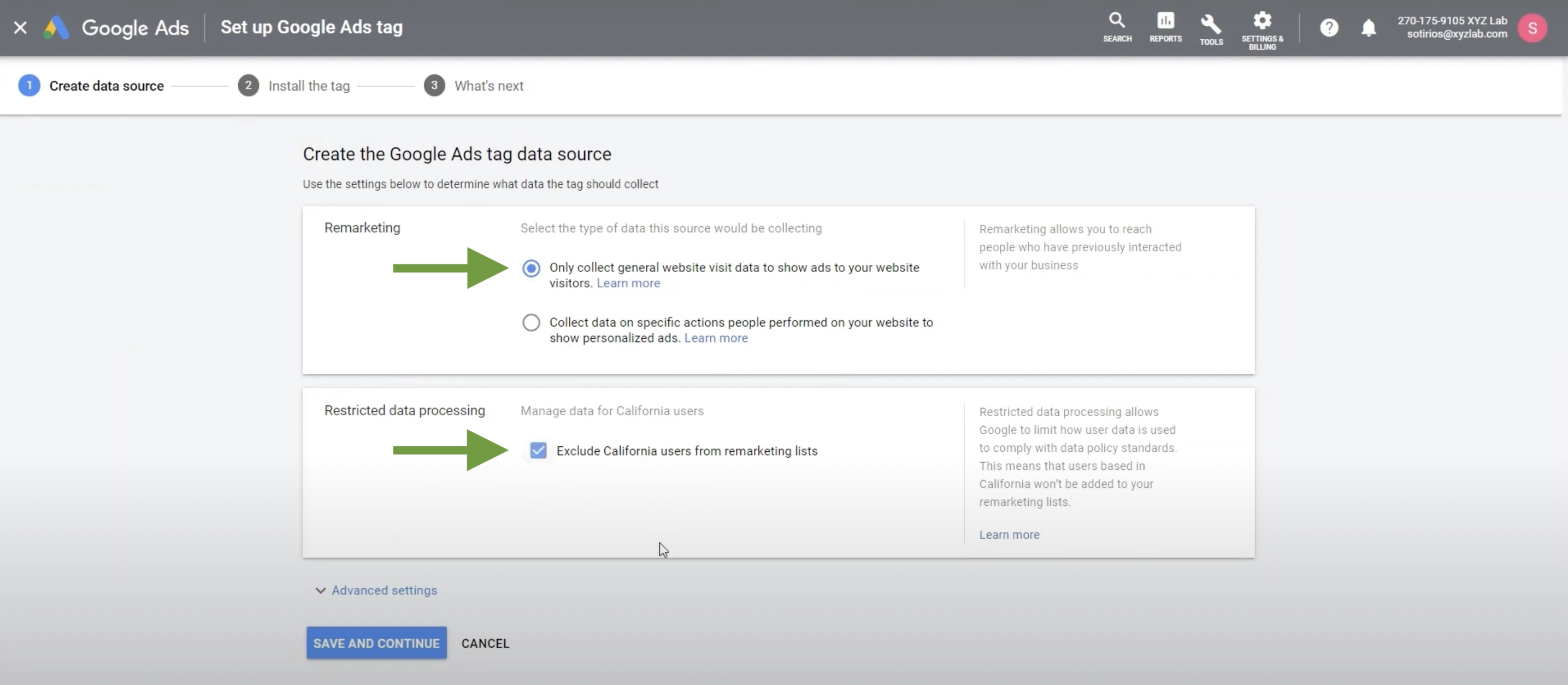Uncheck Exclude California users checkbox
The image size is (1568, 685).
(x=538, y=450)
